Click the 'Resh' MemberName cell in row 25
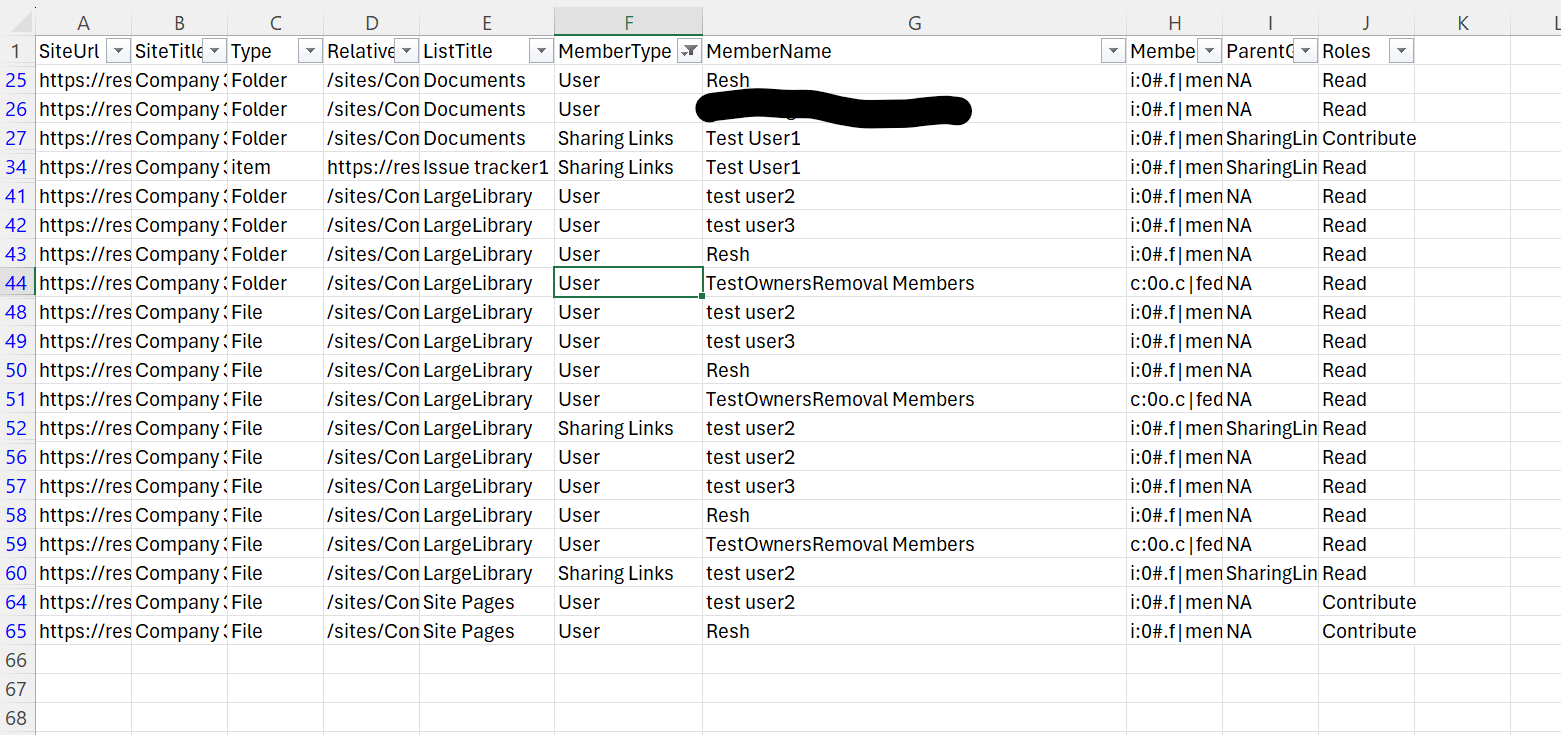1561x735 pixels. 914,80
